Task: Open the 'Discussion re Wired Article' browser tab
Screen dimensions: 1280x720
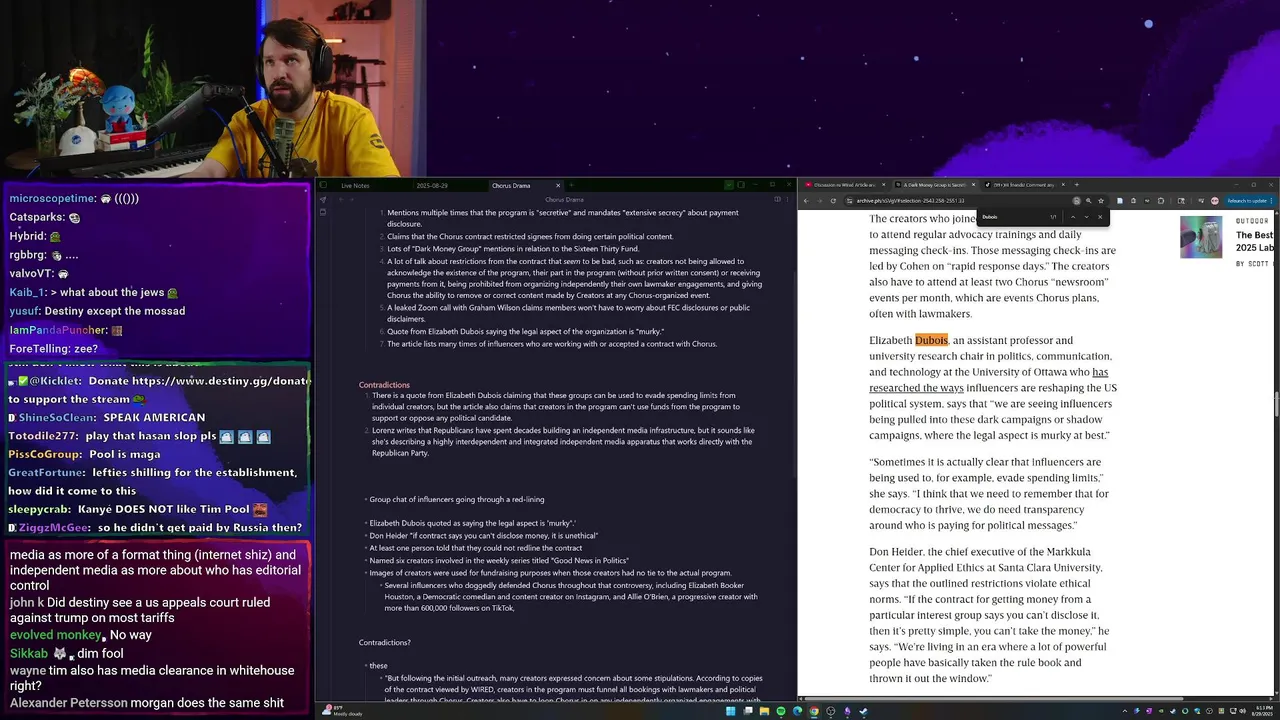Action: 845,185
